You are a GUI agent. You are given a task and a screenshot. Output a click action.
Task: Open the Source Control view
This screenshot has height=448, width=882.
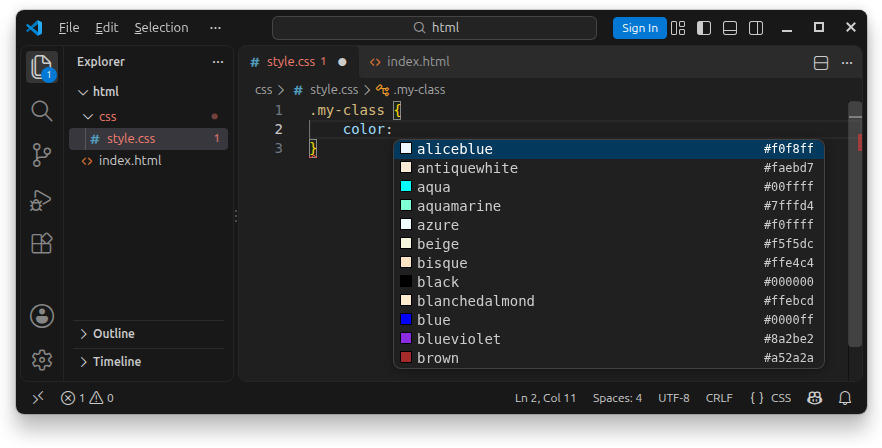[x=42, y=155]
